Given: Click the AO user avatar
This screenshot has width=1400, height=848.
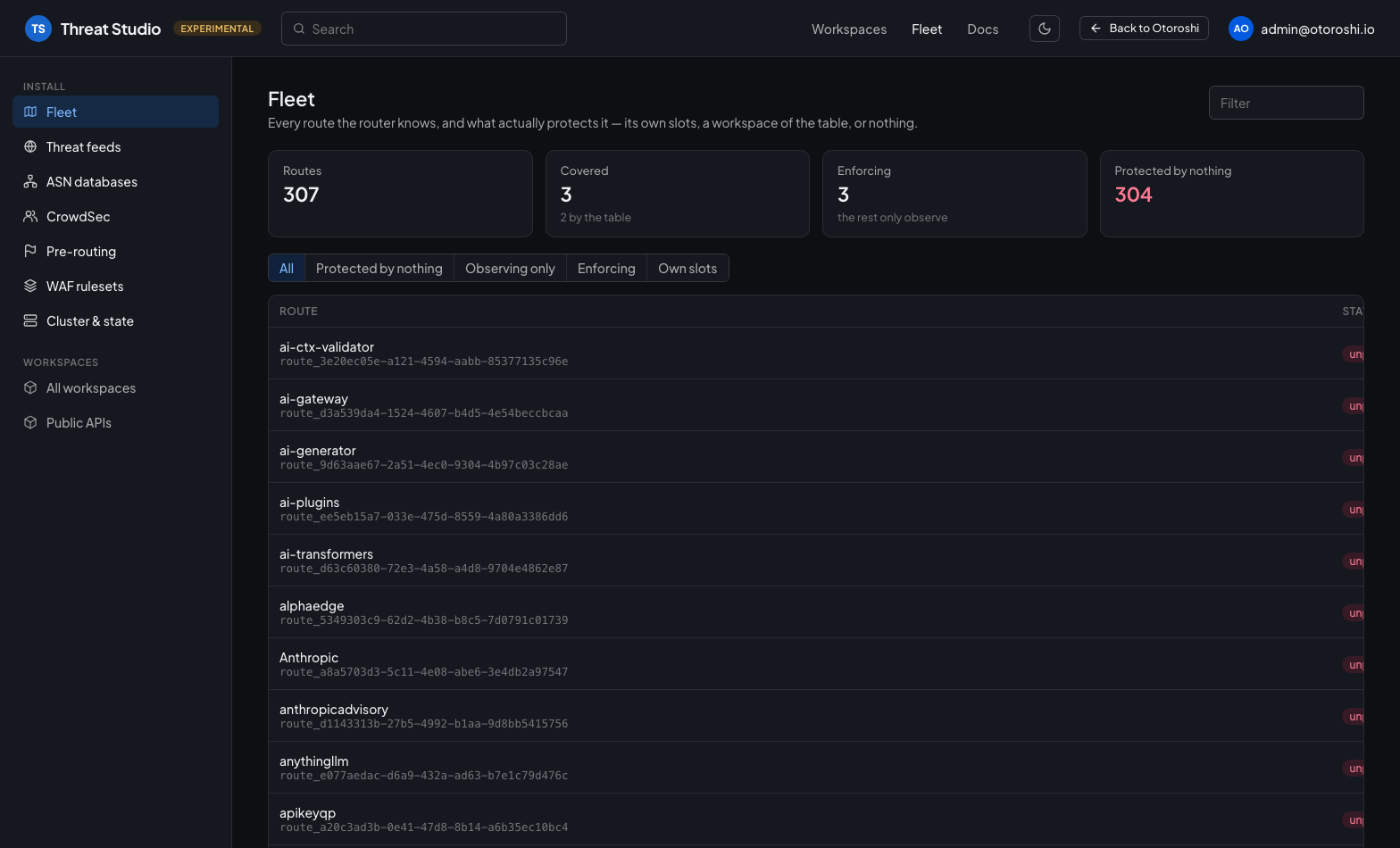Looking at the screenshot, I should [1241, 29].
